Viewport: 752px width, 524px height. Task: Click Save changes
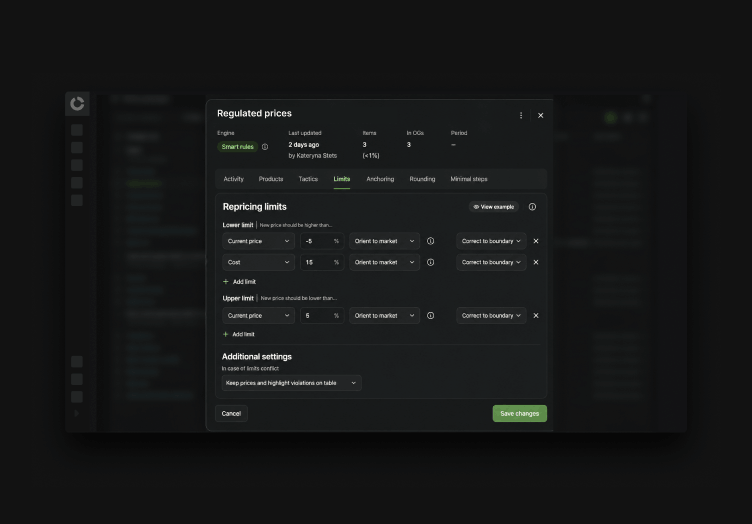[519, 414]
